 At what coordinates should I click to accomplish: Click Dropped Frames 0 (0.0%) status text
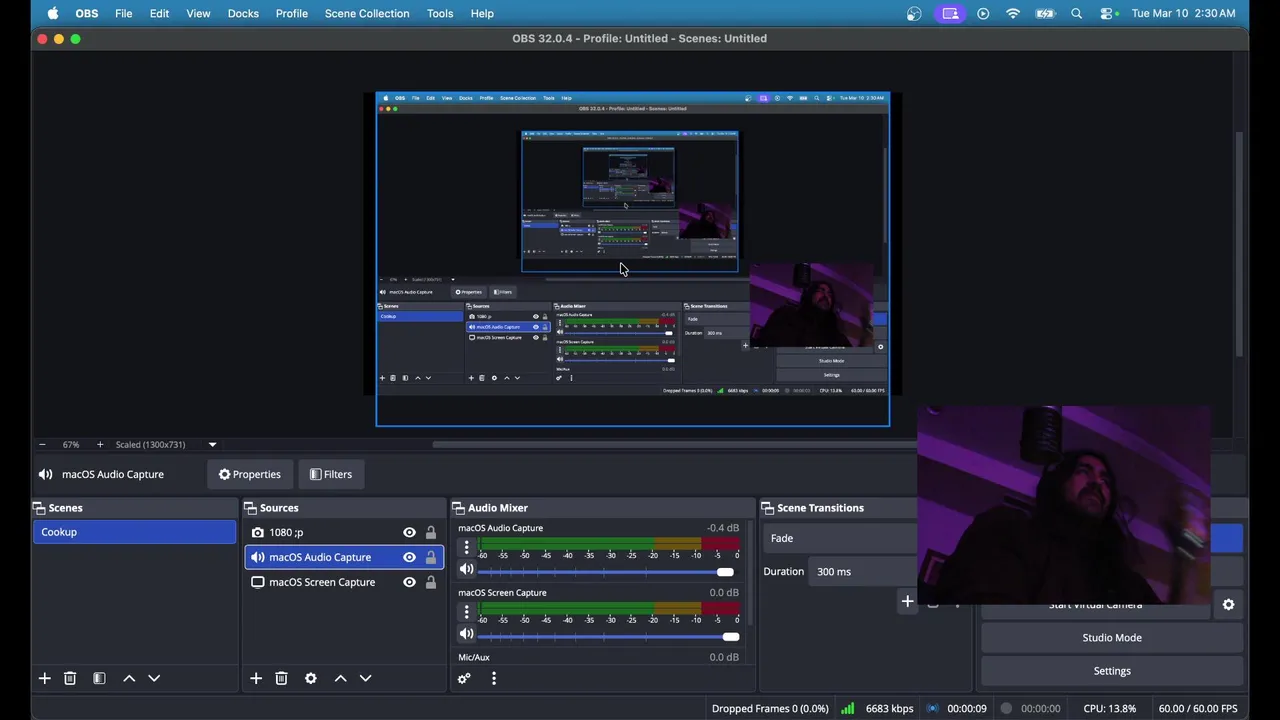pos(770,708)
